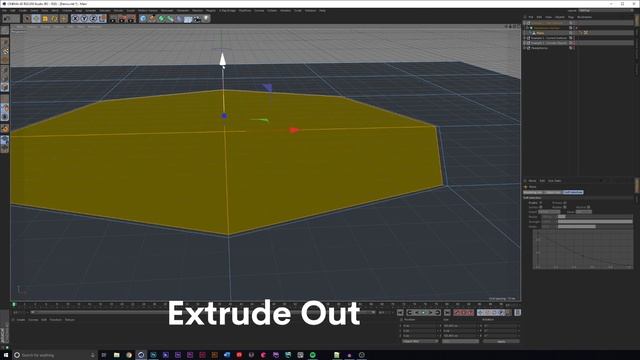Adjust the Radius slider in Soft Selection
Image resolution: width=640 pixels, height=360 pixels.
pyautogui.click(x=595, y=217)
